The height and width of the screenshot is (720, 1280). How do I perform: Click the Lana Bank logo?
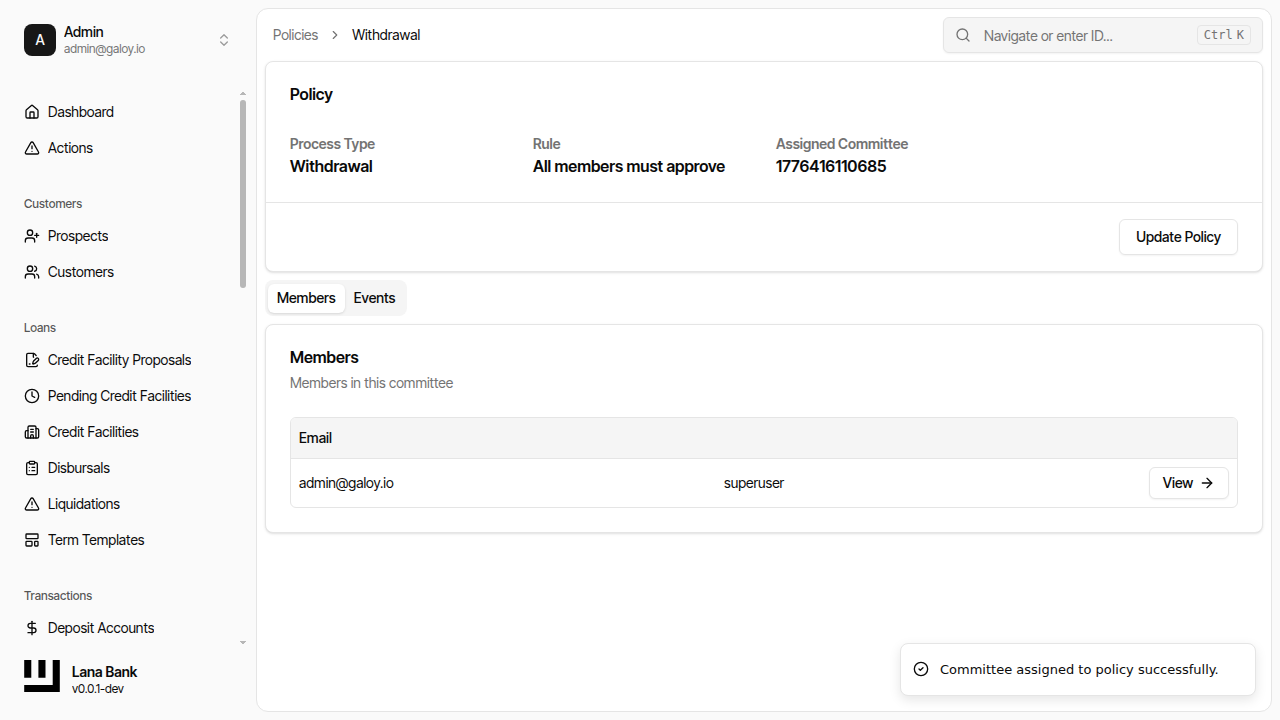pyautogui.click(x=41, y=675)
